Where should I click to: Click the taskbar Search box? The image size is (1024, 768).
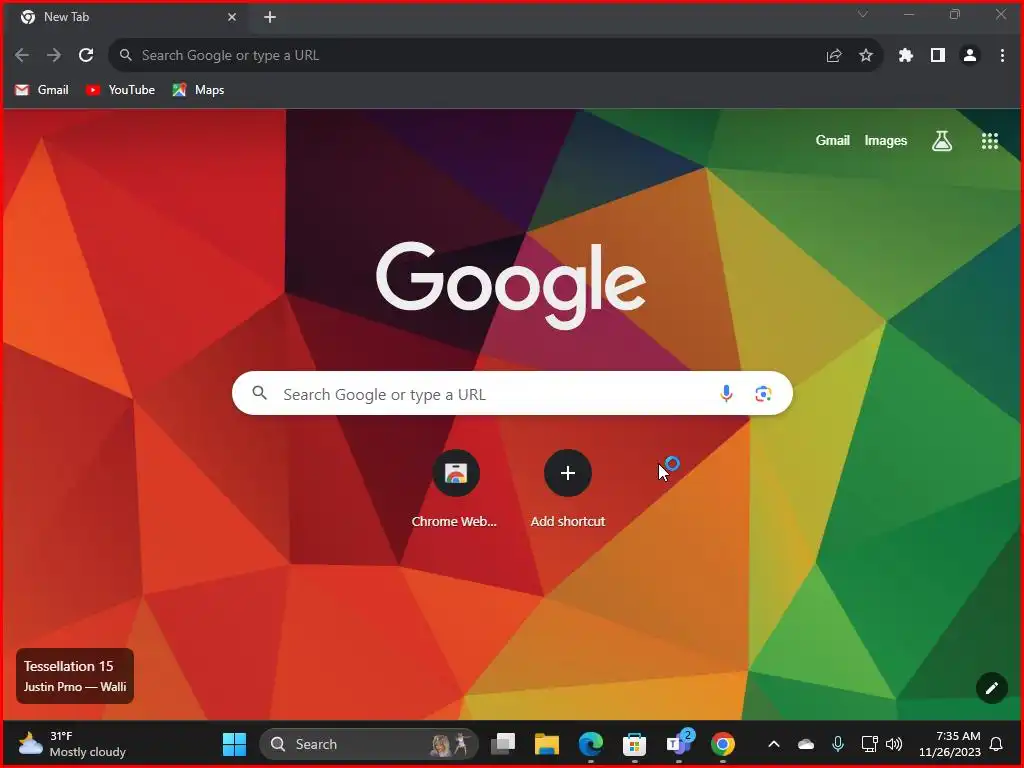tap(369, 744)
